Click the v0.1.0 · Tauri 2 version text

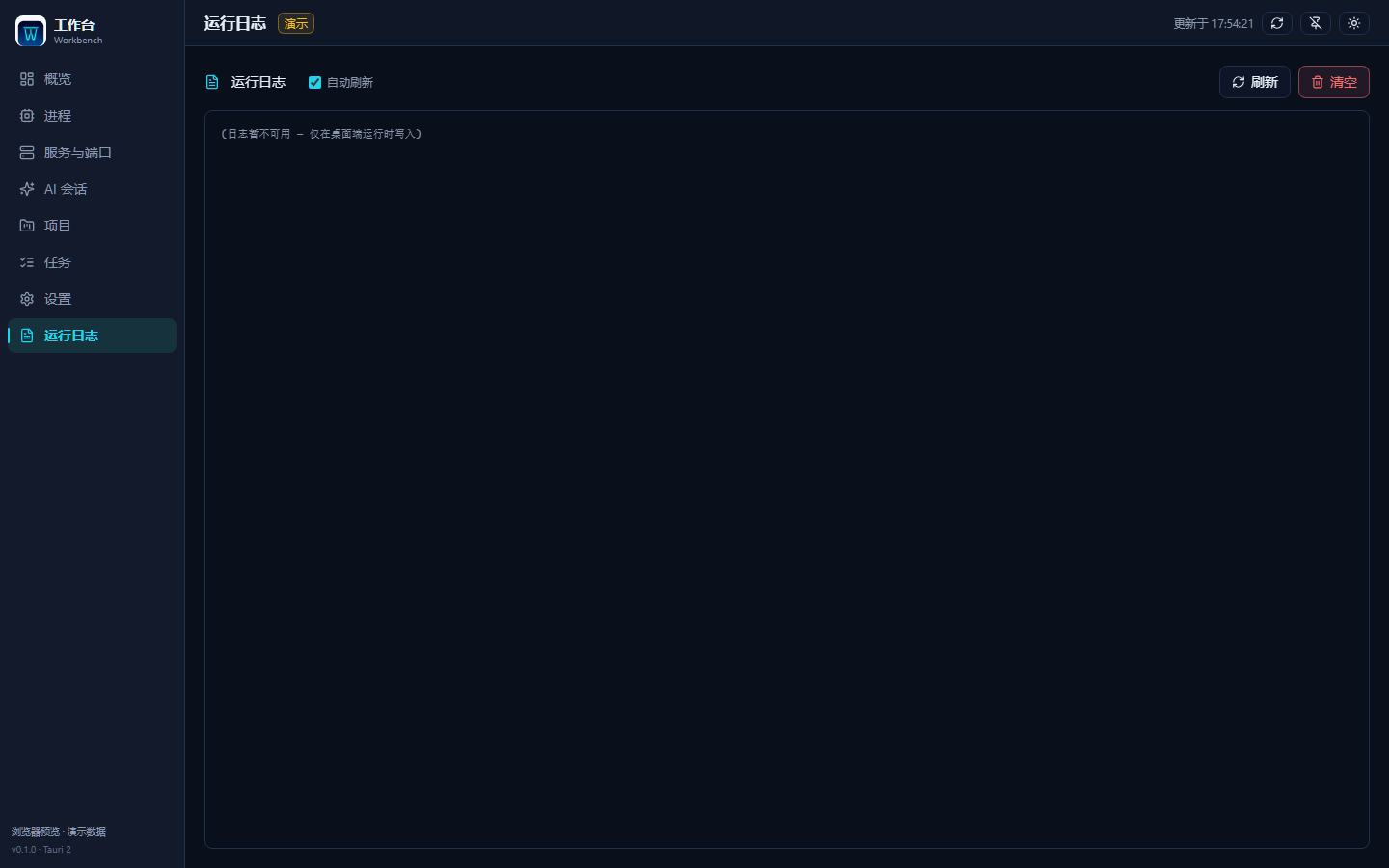(x=41, y=850)
